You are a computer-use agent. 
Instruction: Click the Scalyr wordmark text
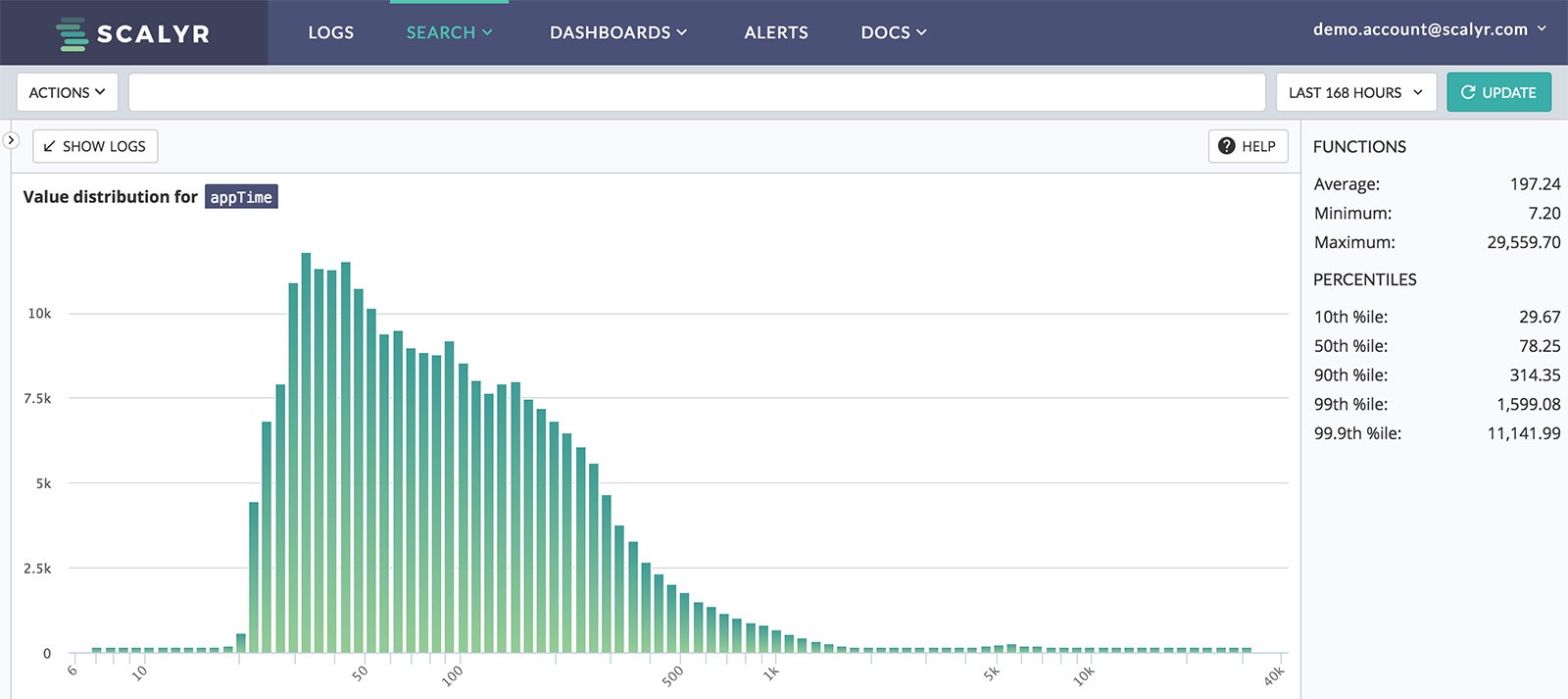153,34
